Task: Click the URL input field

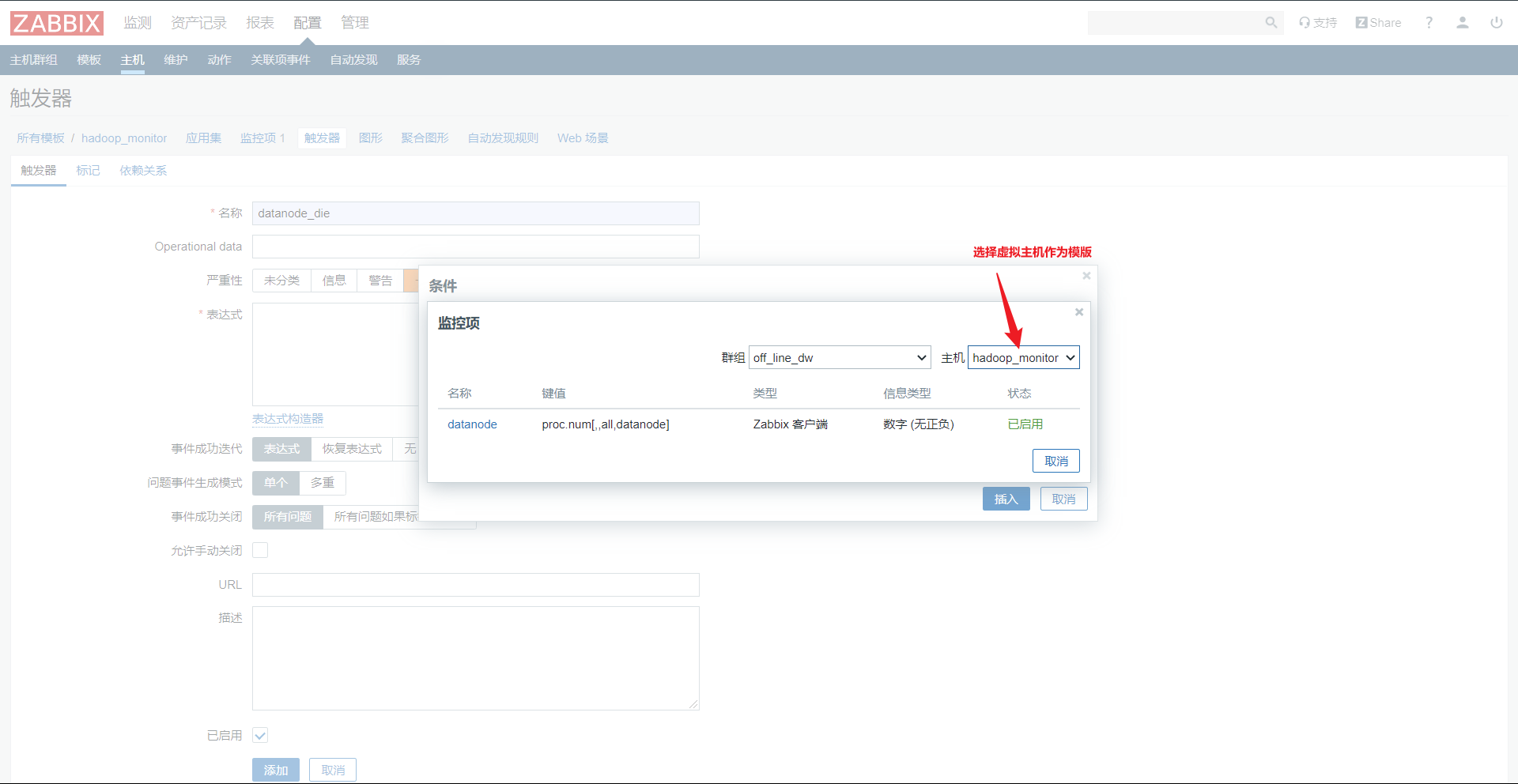Action: [476, 585]
